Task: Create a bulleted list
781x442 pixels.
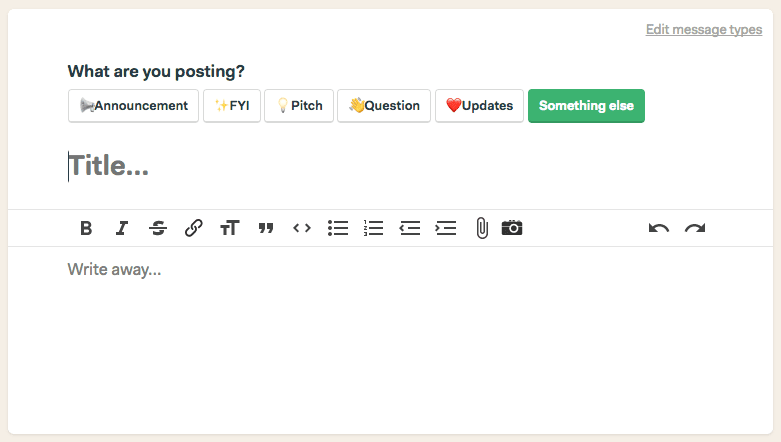Action: [338, 228]
